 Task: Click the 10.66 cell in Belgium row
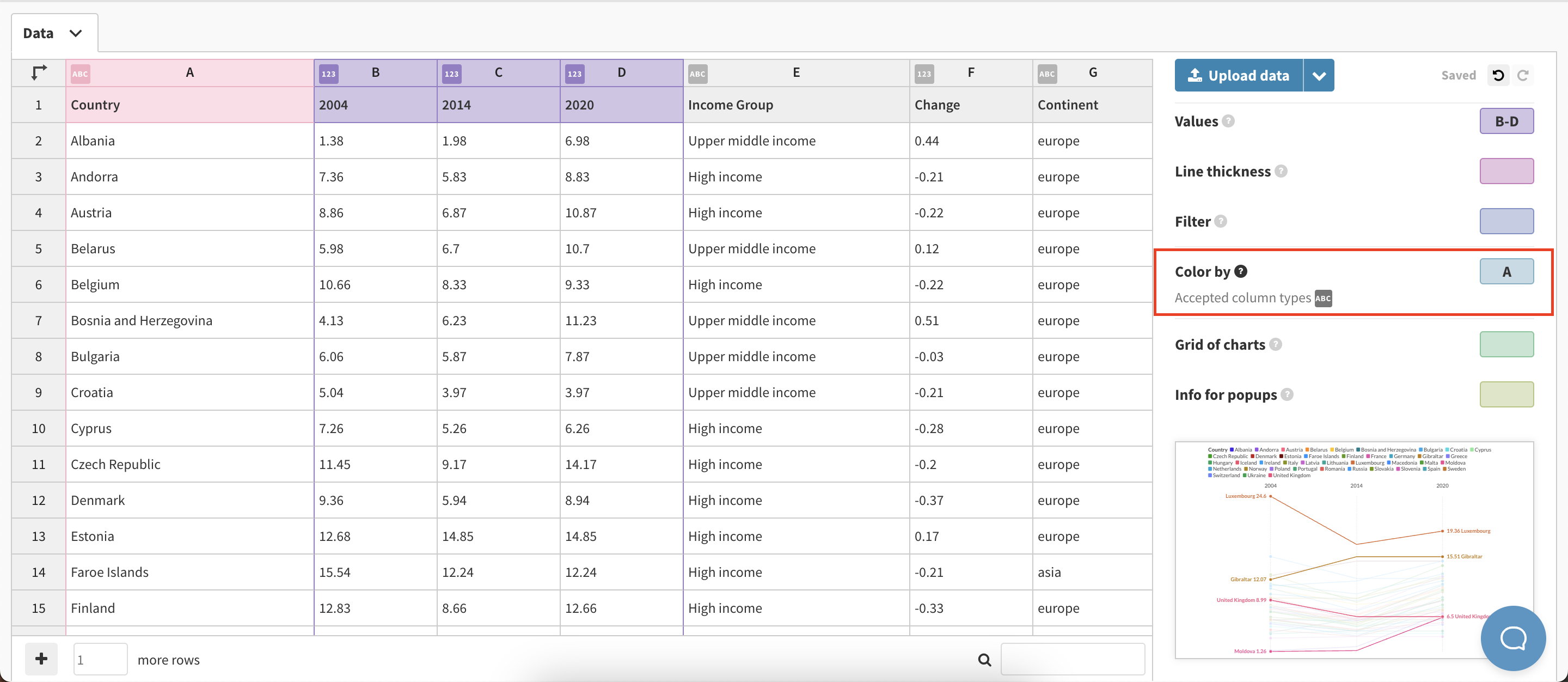click(x=376, y=284)
